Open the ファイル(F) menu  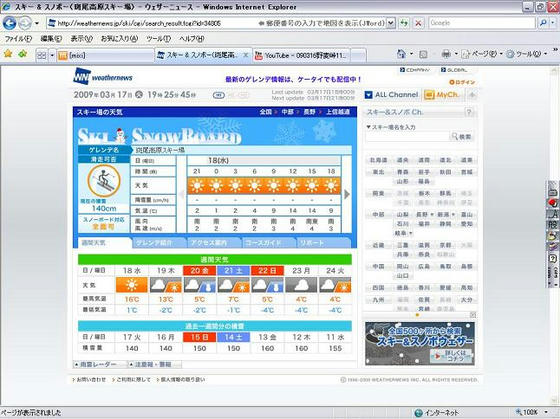coord(18,39)
